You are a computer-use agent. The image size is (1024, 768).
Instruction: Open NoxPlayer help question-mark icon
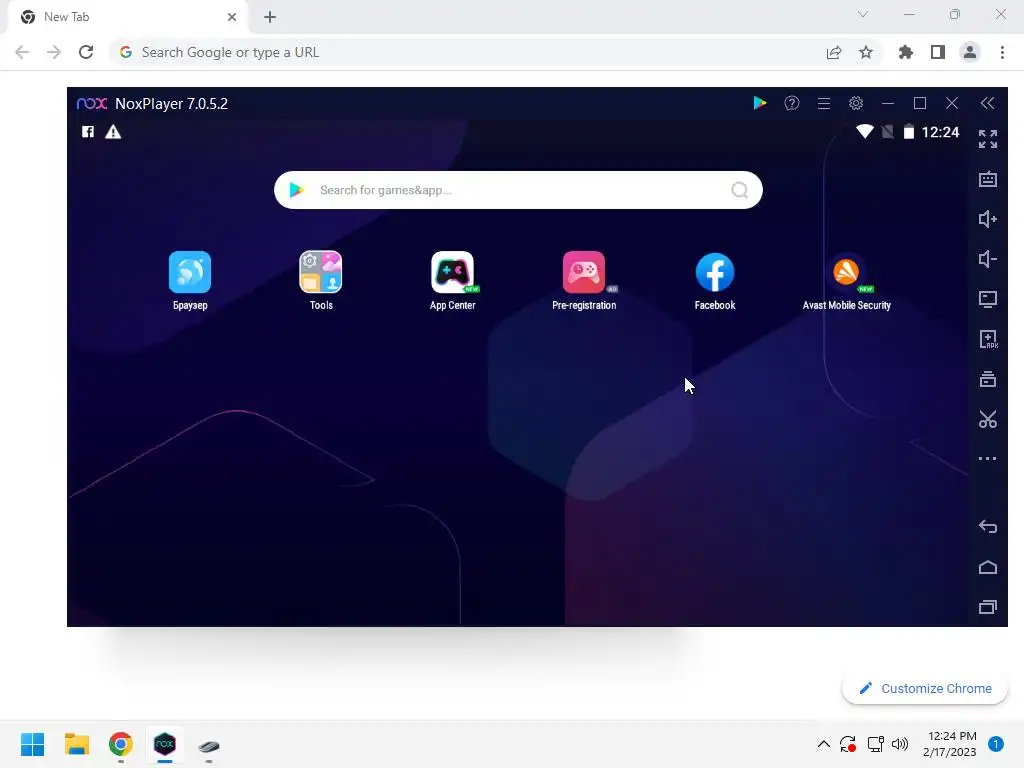click(x=792, y=103)
